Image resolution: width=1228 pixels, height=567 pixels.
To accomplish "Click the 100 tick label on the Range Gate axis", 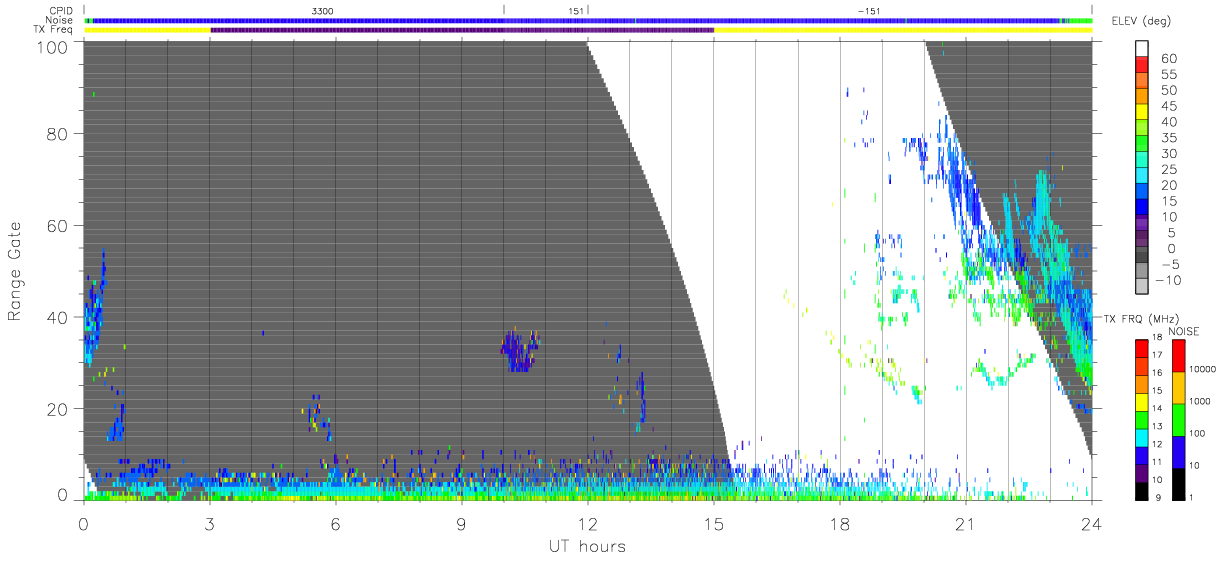I will [x=52, y=46].
